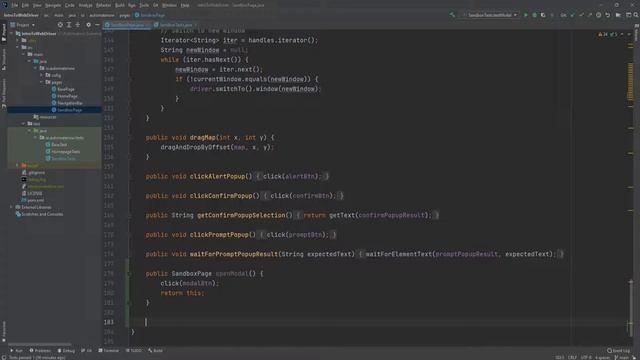Open the Project view selector dropdown
640x360 pixels.
23,25
